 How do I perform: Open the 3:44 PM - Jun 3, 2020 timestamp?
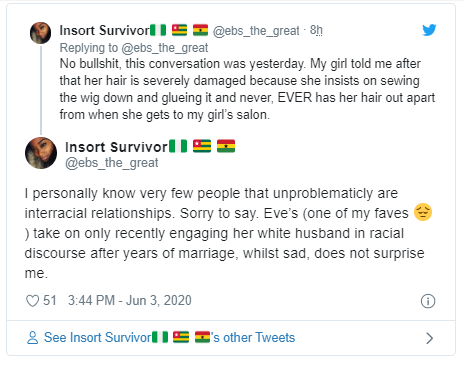pos(130,300)
